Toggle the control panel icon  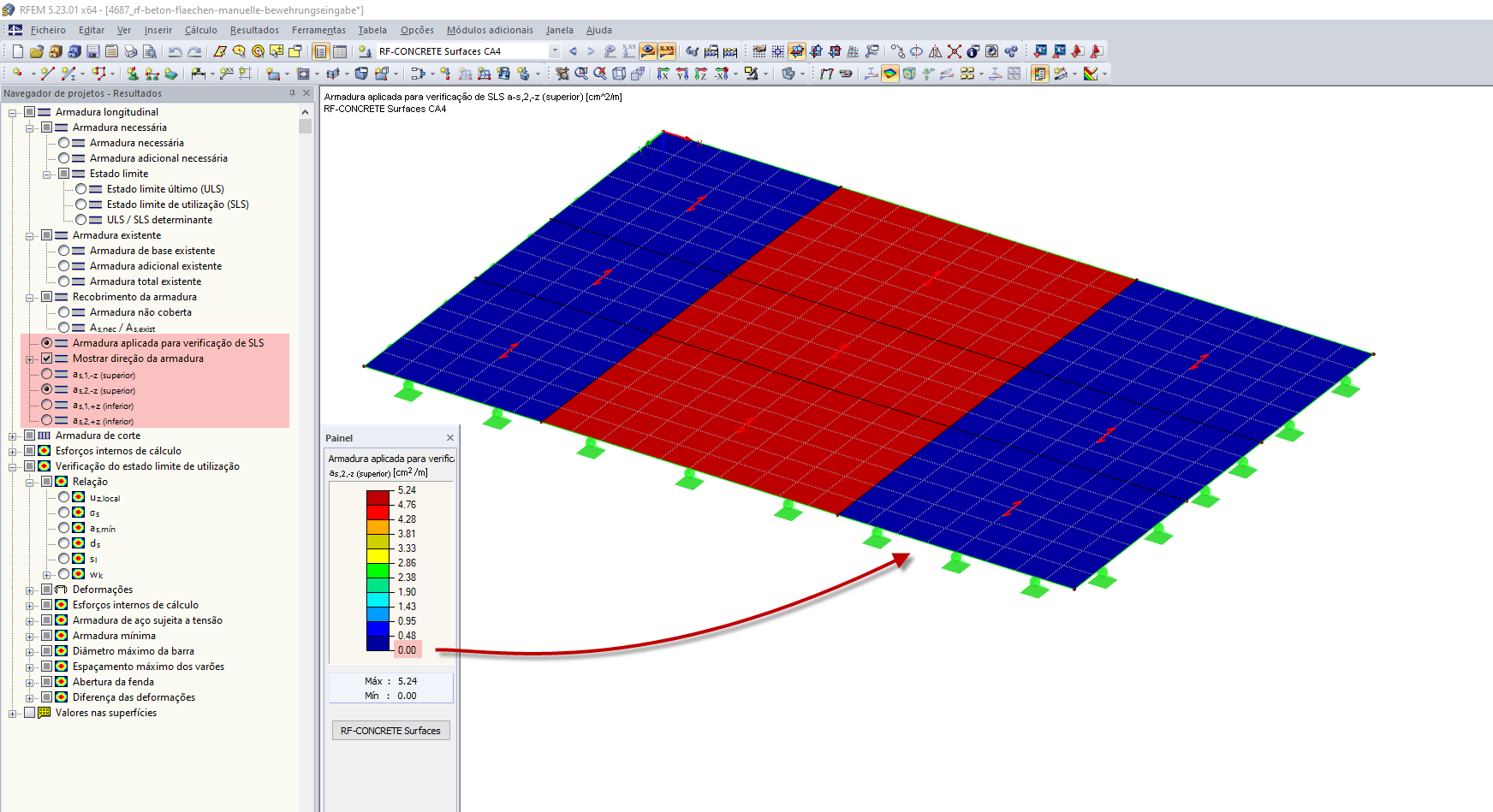(1039, 74)
